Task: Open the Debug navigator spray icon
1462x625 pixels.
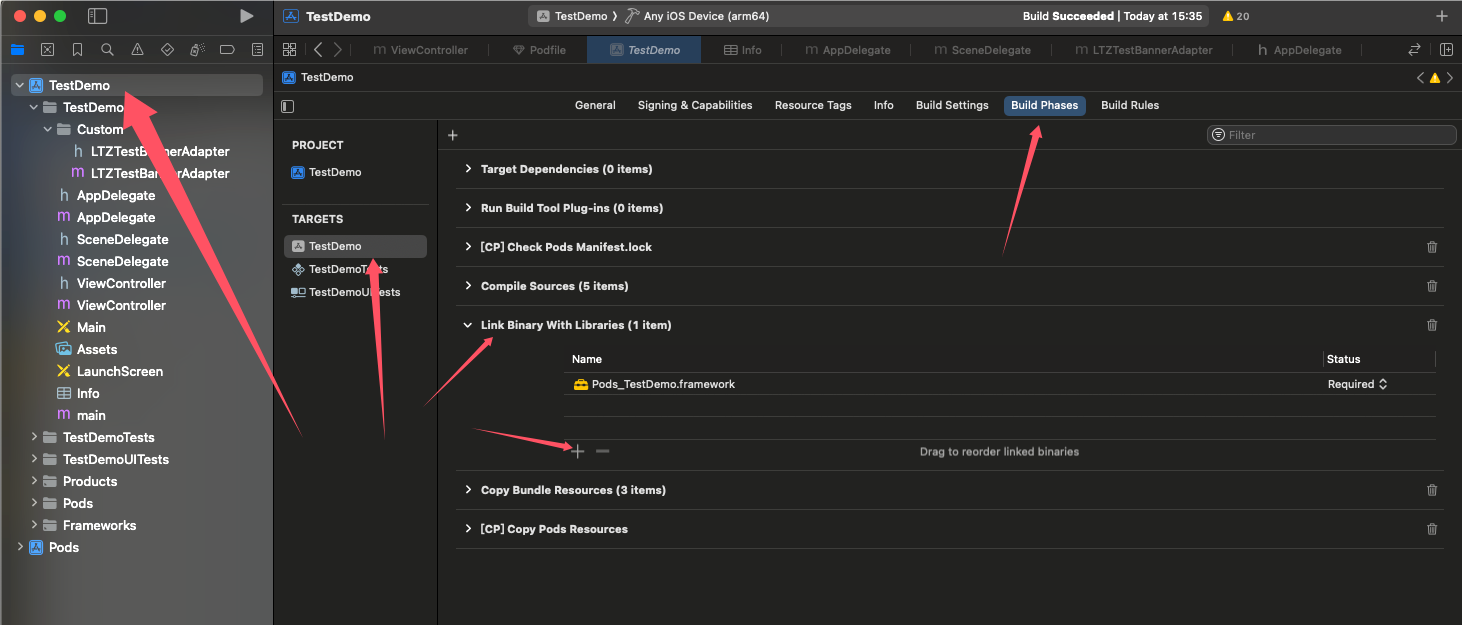Action: click(x=197, y=49)
